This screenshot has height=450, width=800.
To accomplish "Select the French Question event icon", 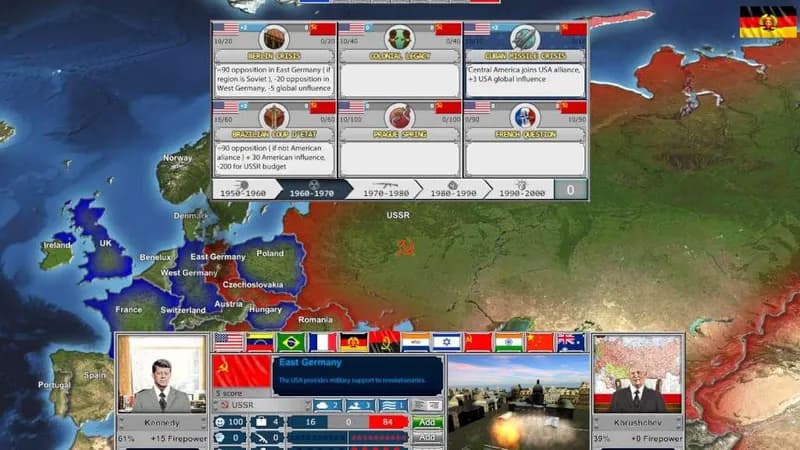I will [525, 117].
